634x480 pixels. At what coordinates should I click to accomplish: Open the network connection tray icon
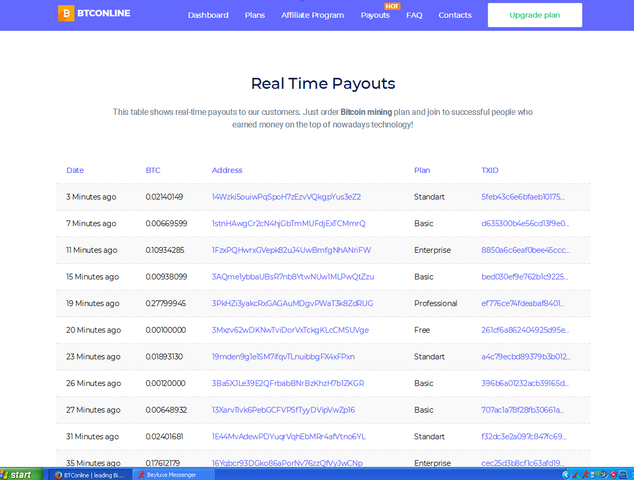tap(595, 475)
